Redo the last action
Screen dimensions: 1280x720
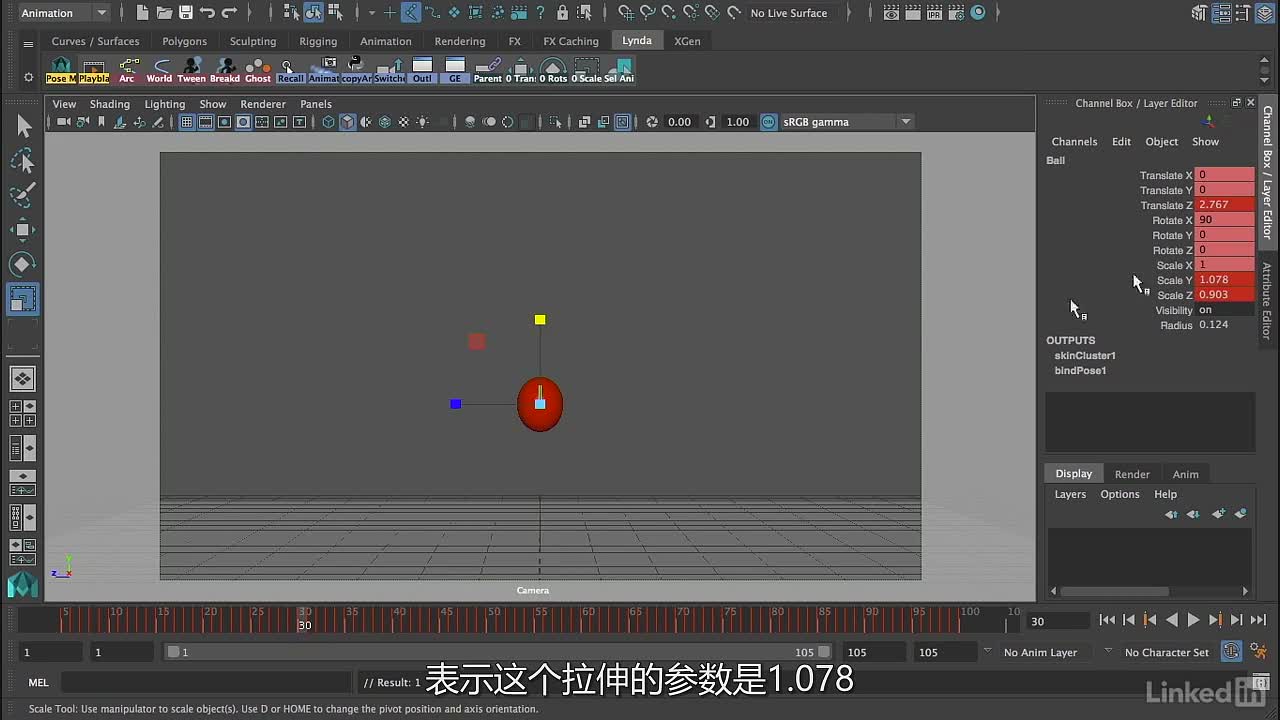point(229,13)
